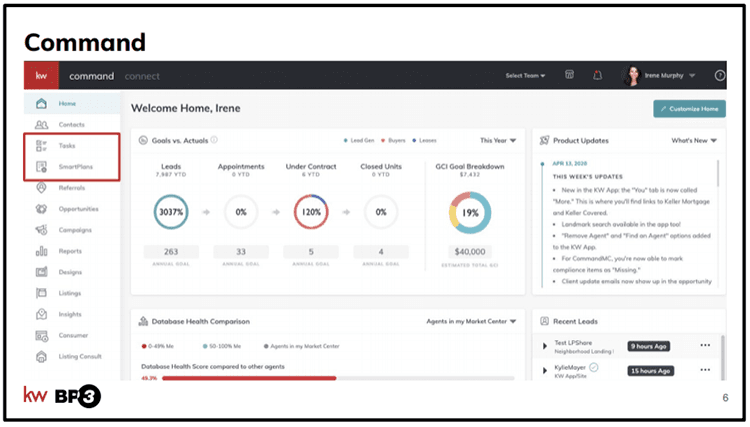This screenshot has height=427, width=750.
Task: Expand the KylieMayer lead row
Action: [x=544, y=370]
